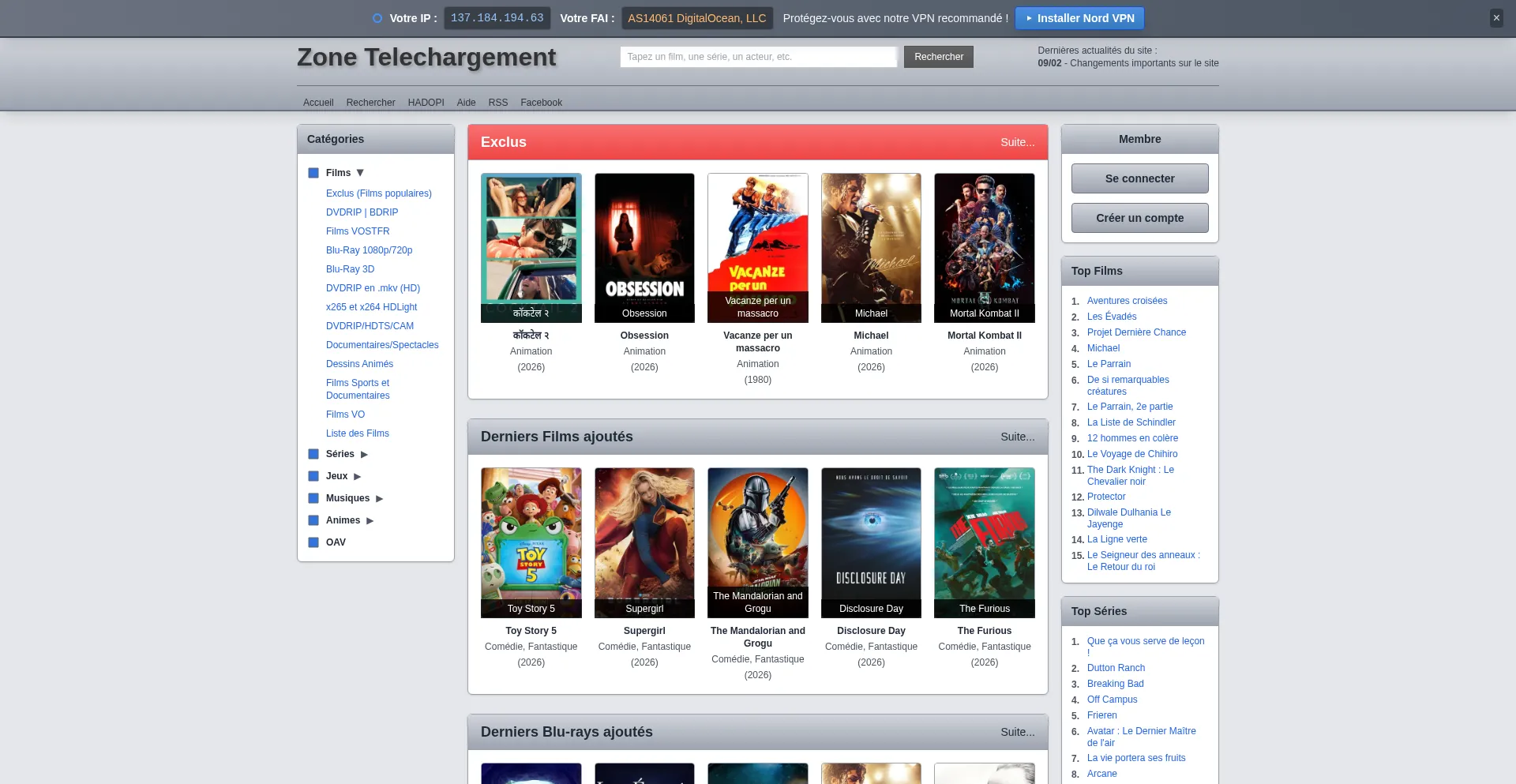The width and height of the screenshot is (1516, 784).
Task: Open Liste des Films link
Action: pyautogui.click(x=357, y=433)
